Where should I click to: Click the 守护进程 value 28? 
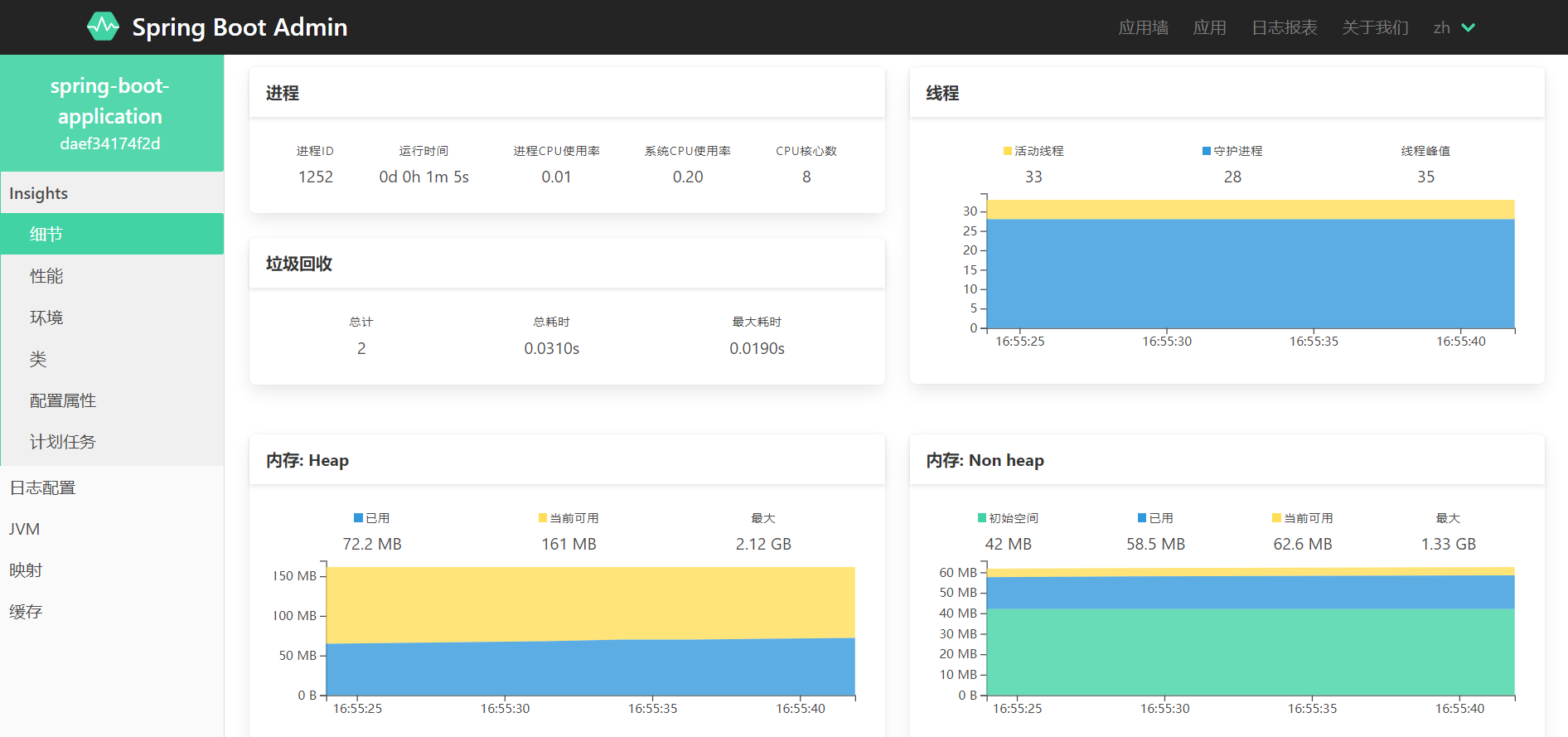tap(1232, 177)
